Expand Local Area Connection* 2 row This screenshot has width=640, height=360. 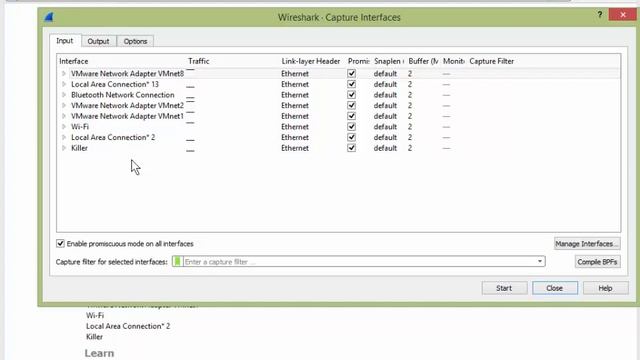click(x=64, y=138)
